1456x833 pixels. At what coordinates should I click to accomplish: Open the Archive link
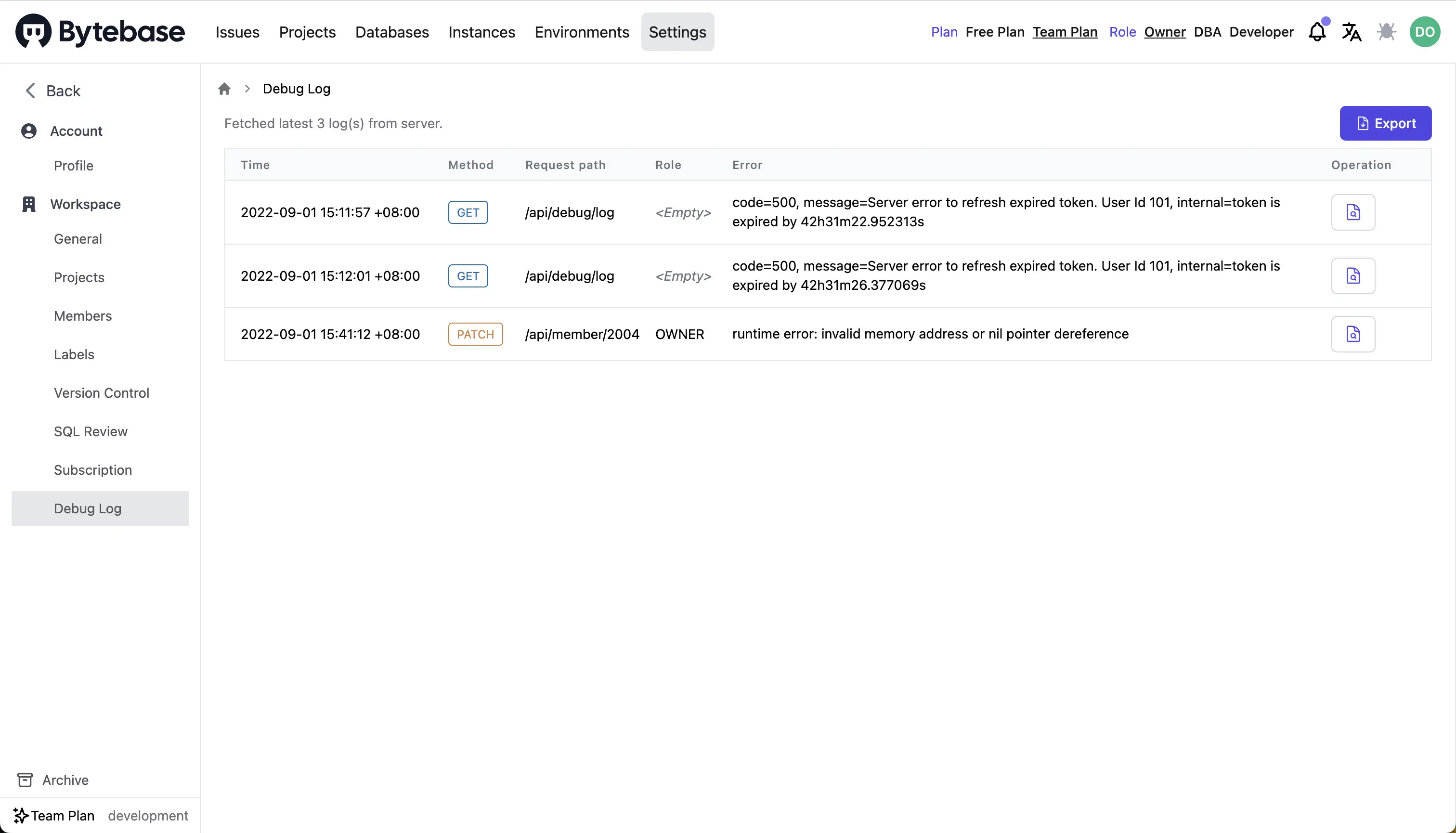pos(65,780)
